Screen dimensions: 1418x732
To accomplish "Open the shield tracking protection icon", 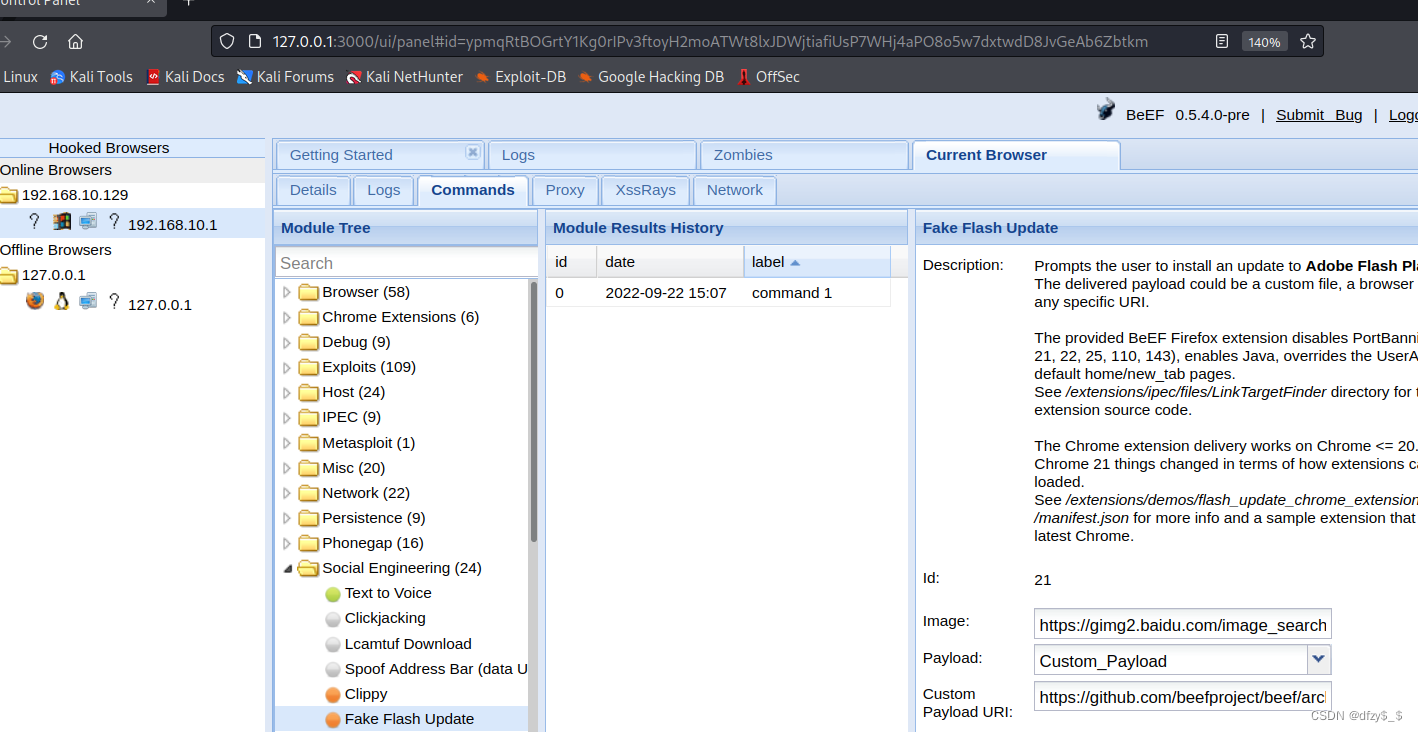I will pyautogui.click(x=227, y=42).
